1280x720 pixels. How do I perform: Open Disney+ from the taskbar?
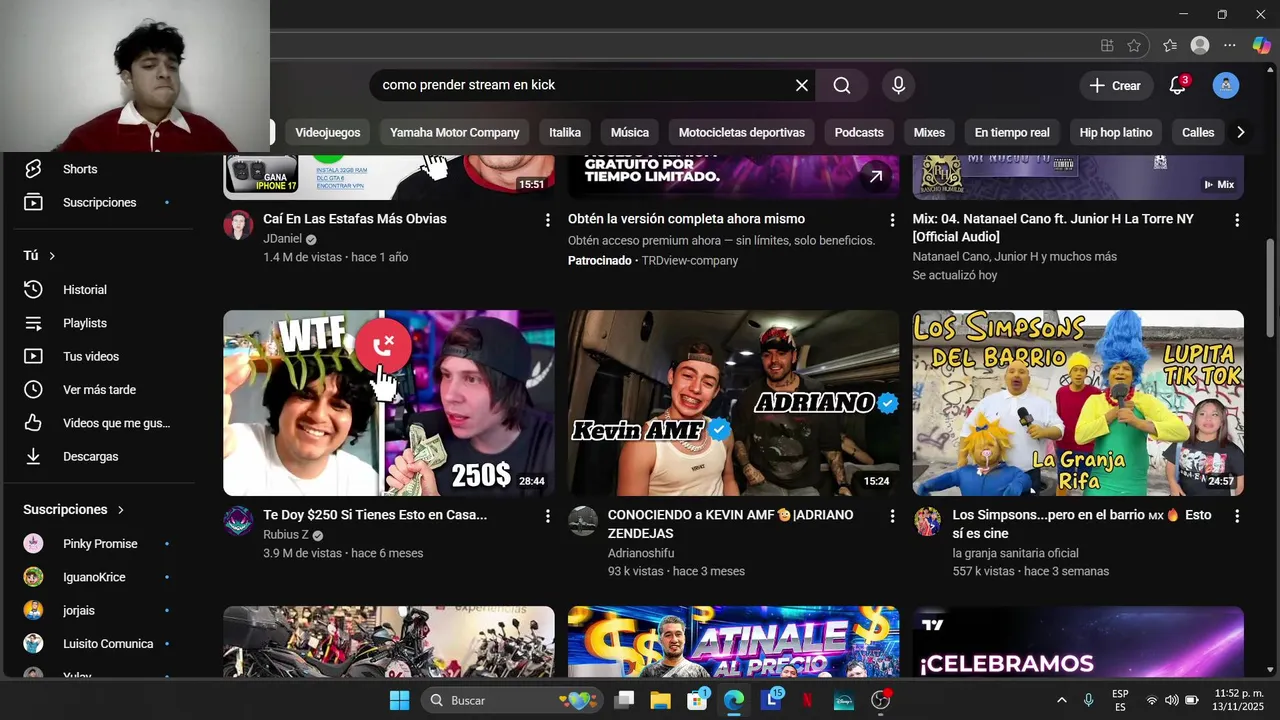pos(843,700)
